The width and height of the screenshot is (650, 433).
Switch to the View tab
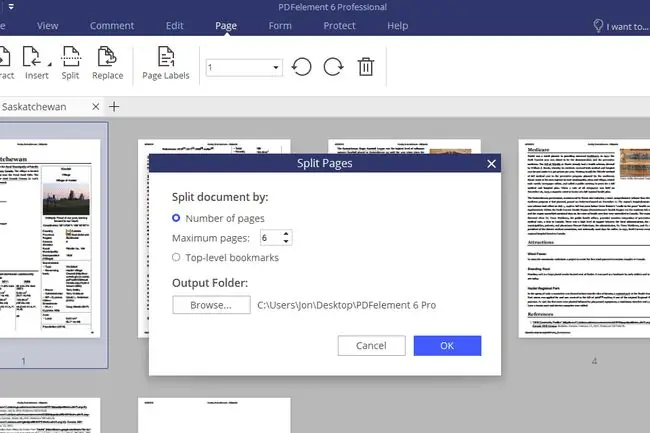point(48,26)
